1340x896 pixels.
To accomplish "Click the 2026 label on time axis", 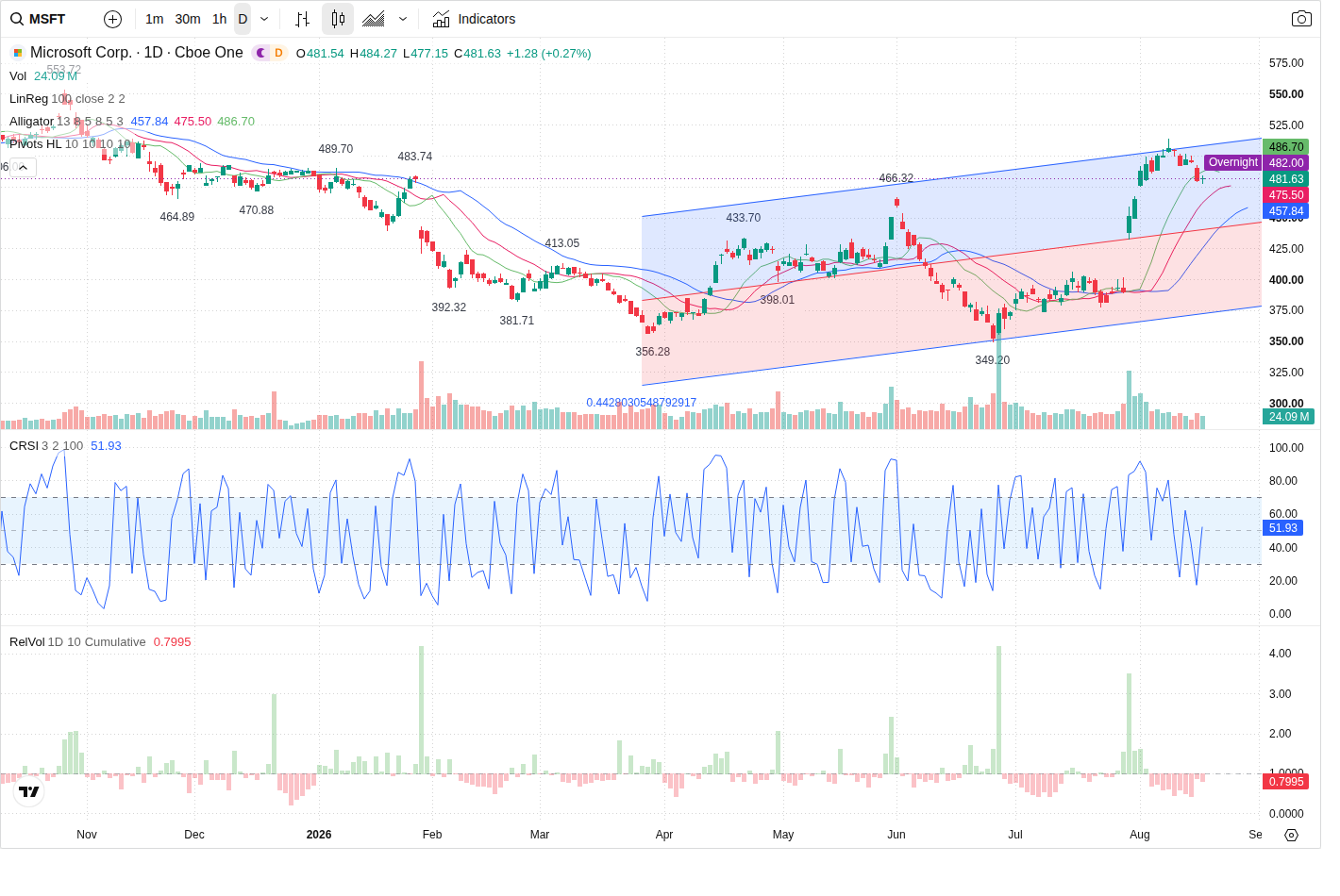I will pyautogui.click(x=319, y=835).
